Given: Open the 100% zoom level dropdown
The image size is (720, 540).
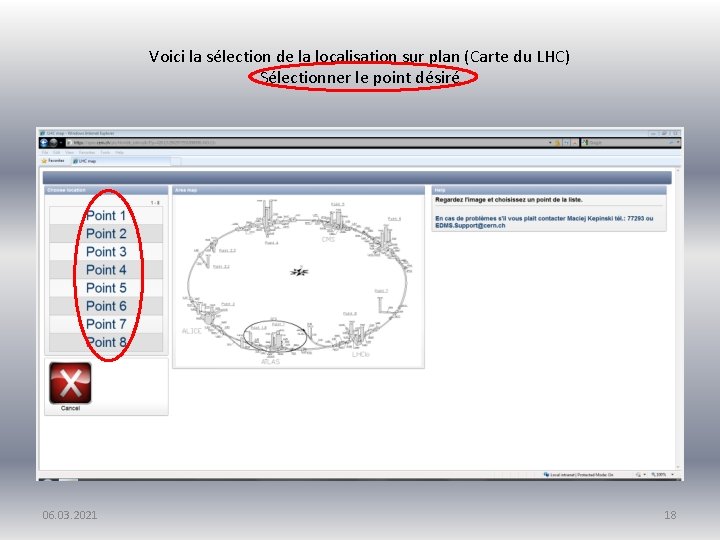Looking at the screenshot, I should pos(673,474).
